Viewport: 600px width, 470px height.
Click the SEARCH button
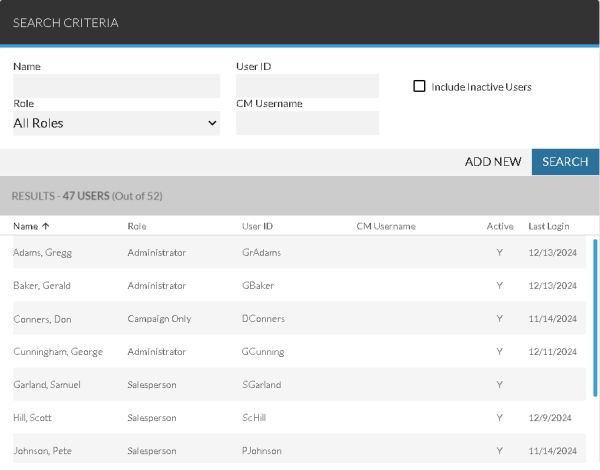[565, 161]
